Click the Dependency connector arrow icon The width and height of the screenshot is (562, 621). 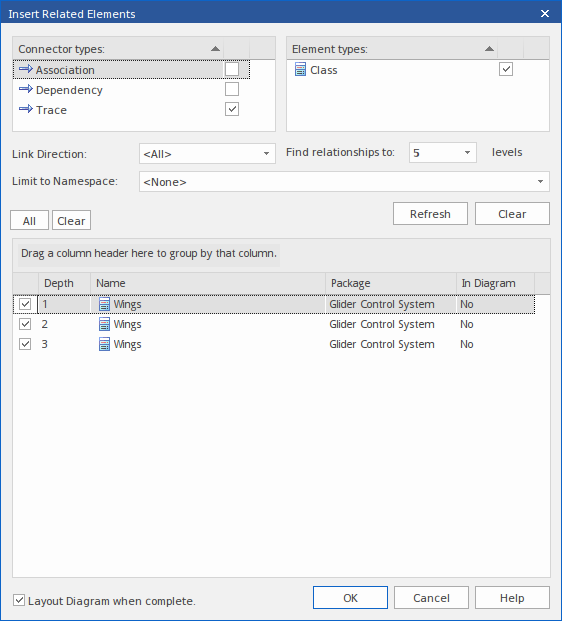(26, 89)
